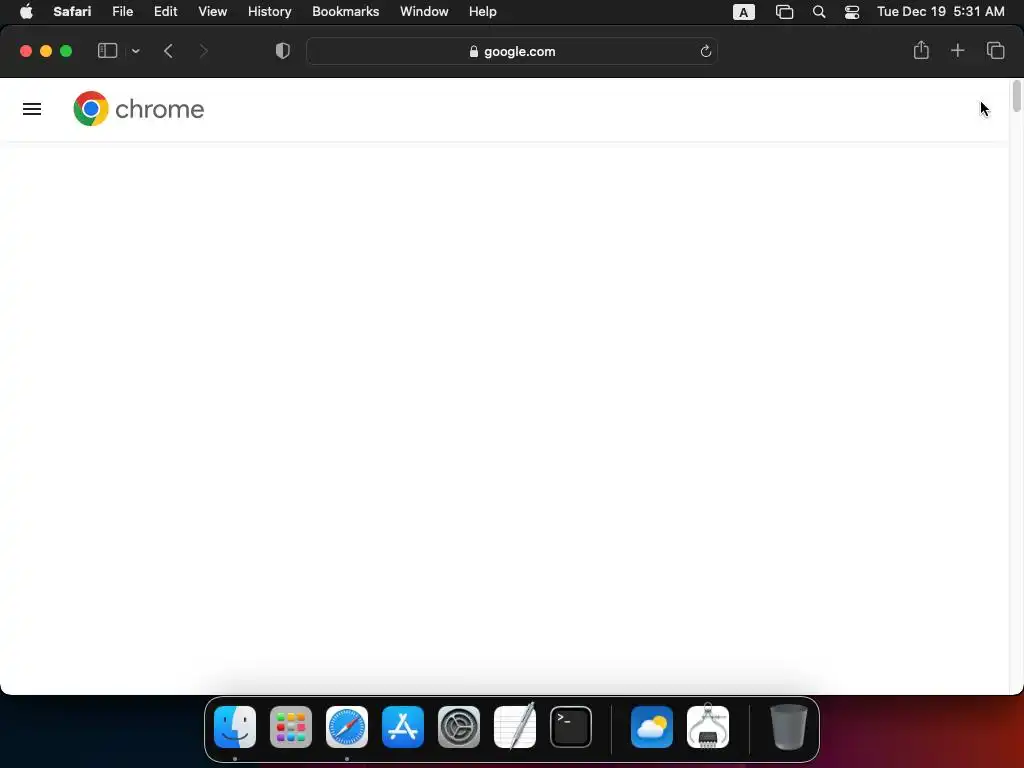
Task: Reload the current page
Action: (x=705, y=51)
